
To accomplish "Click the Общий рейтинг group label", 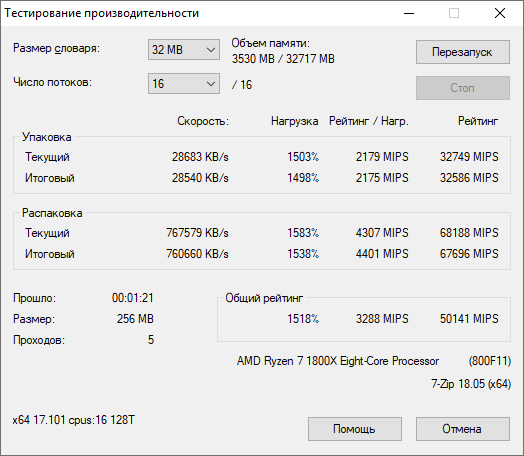I will 264,298.
